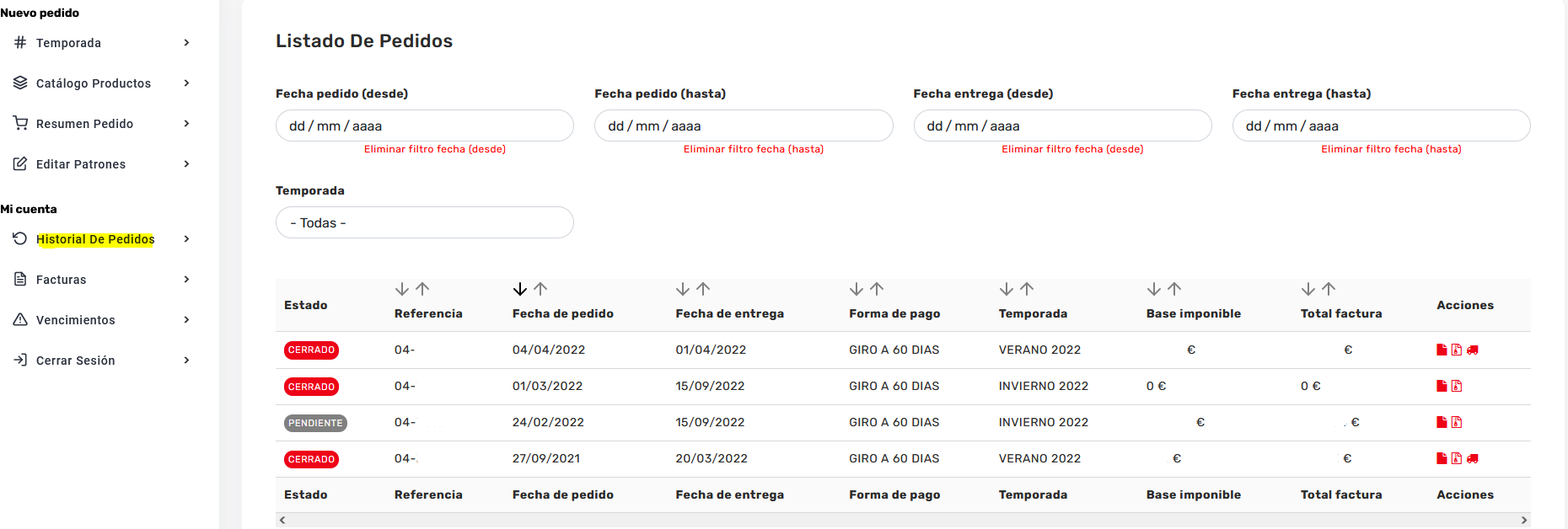Viewport: 1568px width, 529px height.
Task: Open the document icon for the 01/03/2022 order
Action: 1442,386
